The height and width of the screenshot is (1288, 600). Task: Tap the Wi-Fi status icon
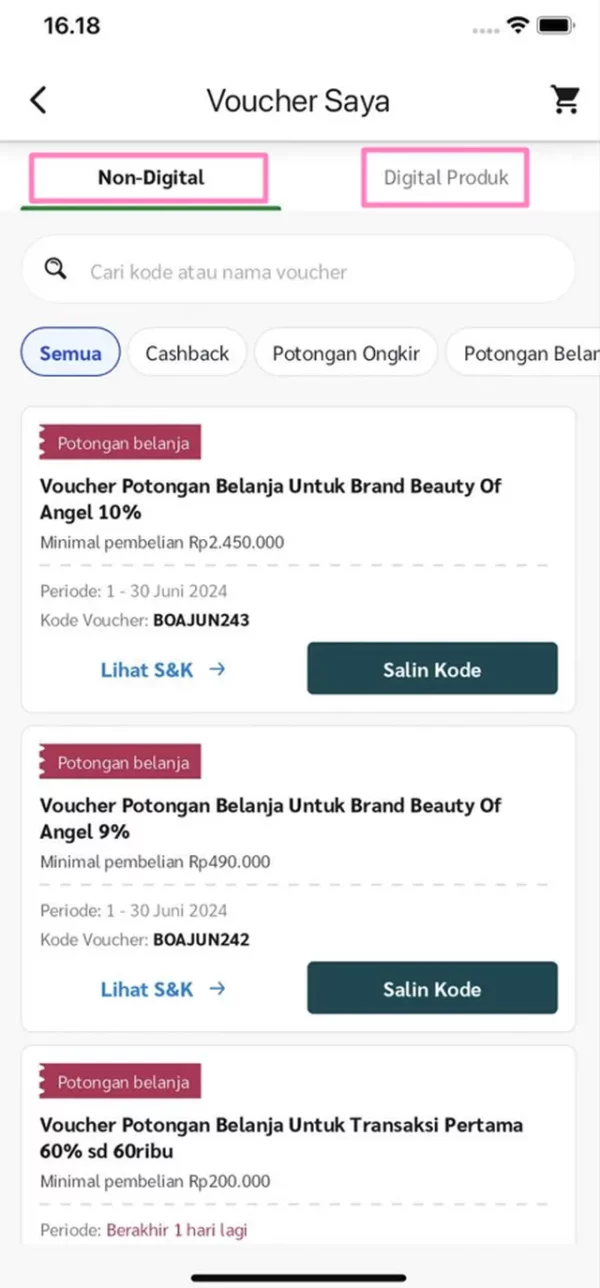point(517,26)
